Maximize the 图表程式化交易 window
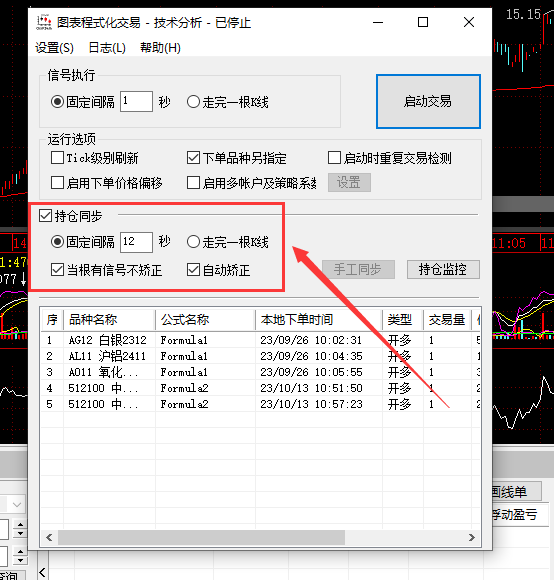The image size is (554, 580). tap(423, 22)
